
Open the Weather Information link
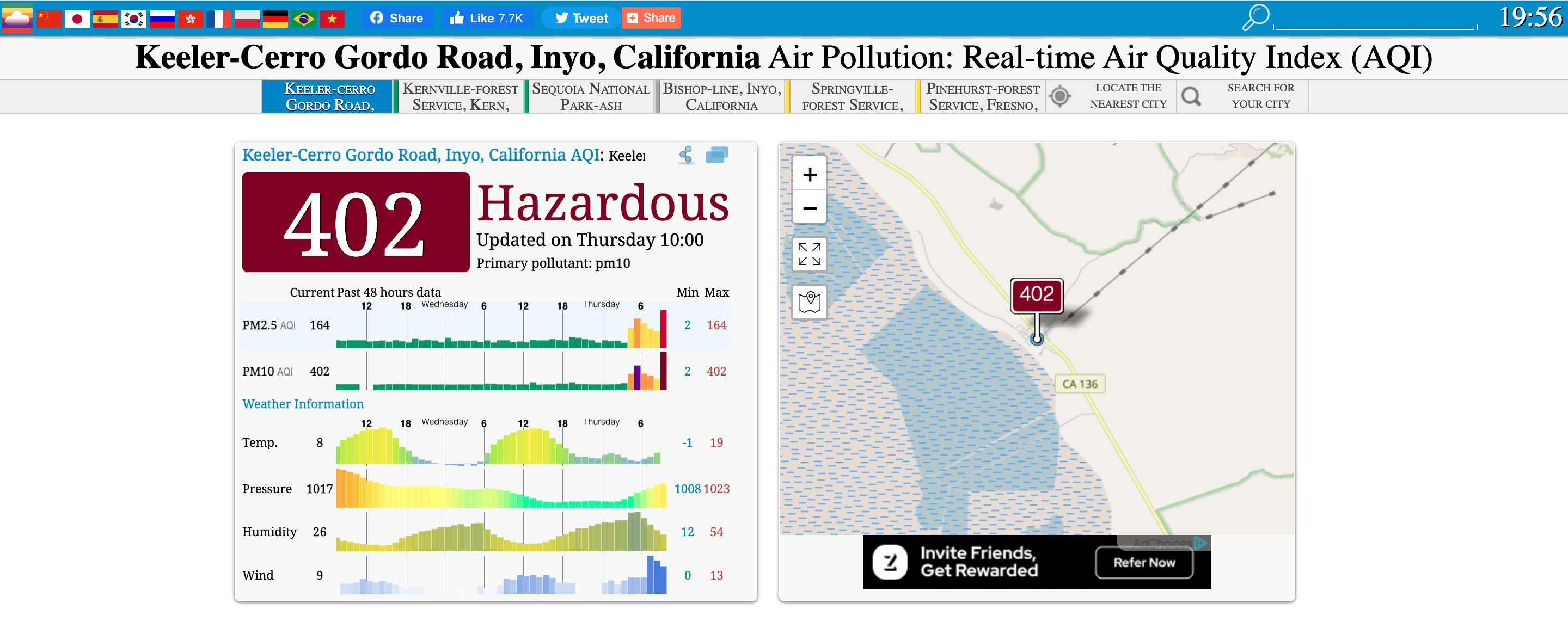[x=303, y=404]
